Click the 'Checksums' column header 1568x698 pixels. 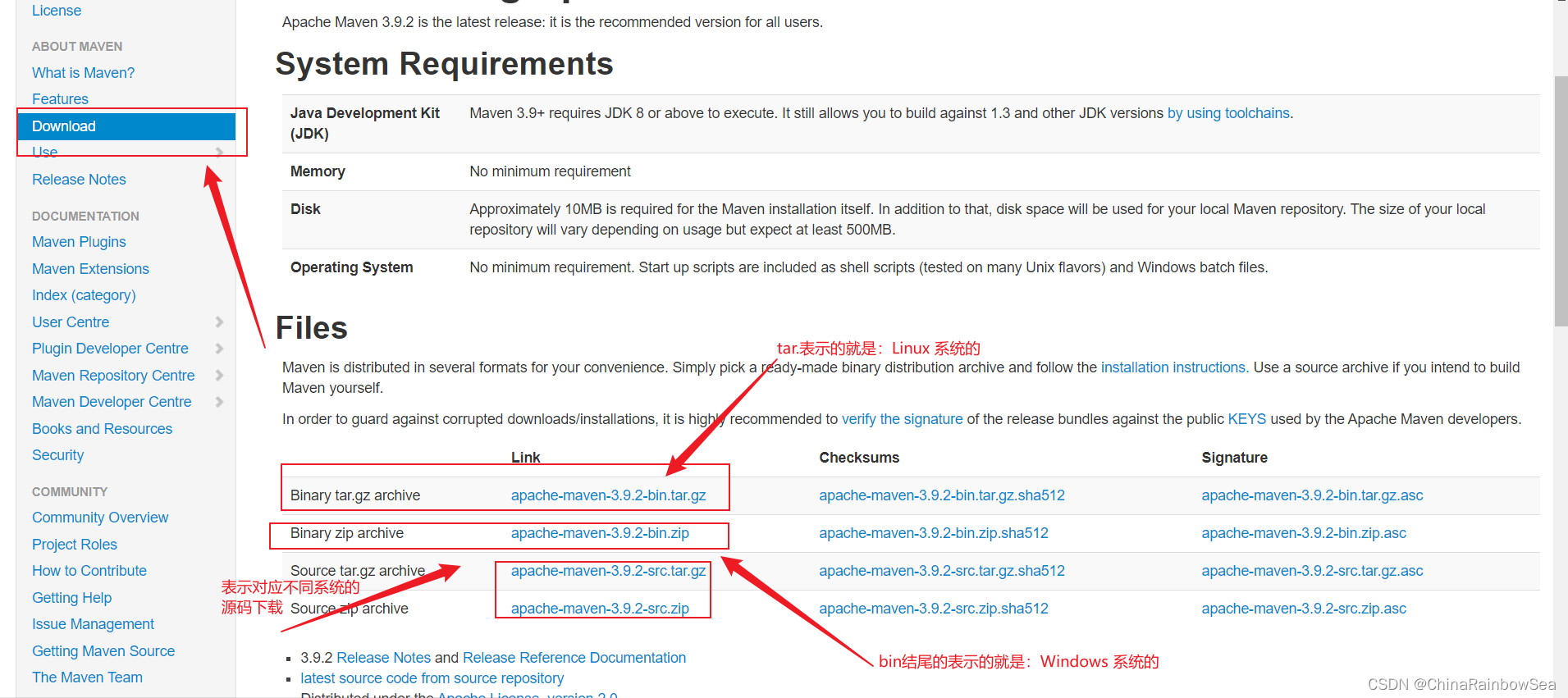pyautogui.click(x=859, y=458)
